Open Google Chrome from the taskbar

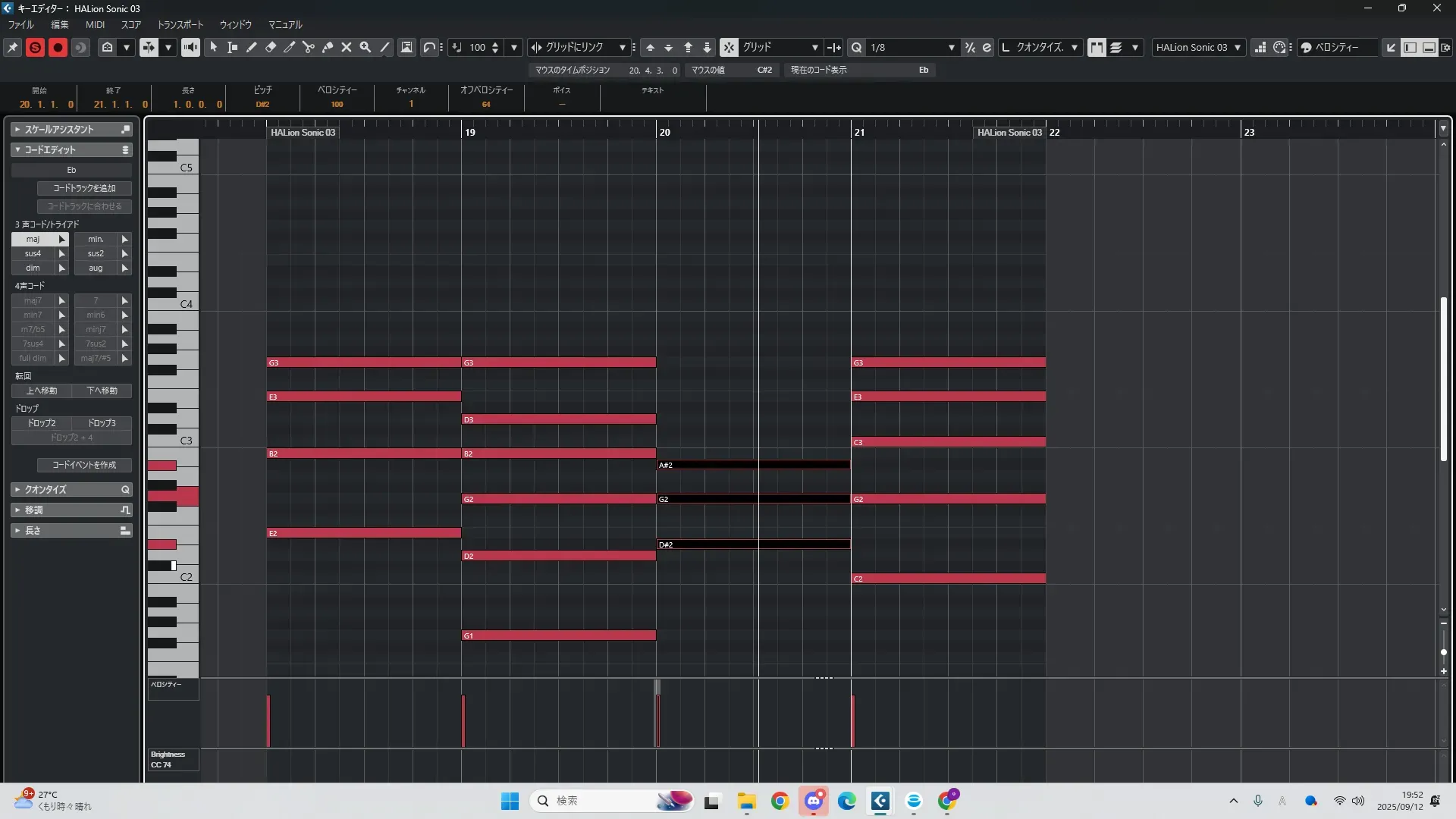pyautogui.click(x=780, y=801)
